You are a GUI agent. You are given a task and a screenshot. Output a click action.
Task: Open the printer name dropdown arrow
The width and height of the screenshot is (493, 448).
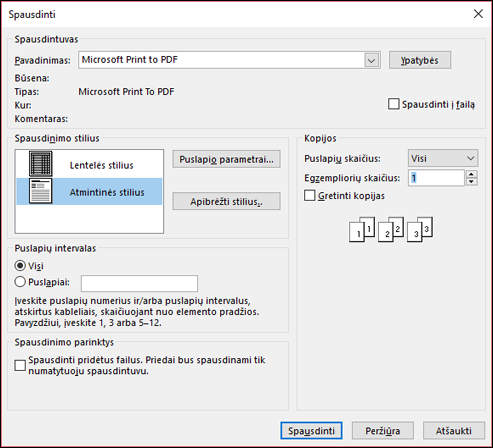371,60
